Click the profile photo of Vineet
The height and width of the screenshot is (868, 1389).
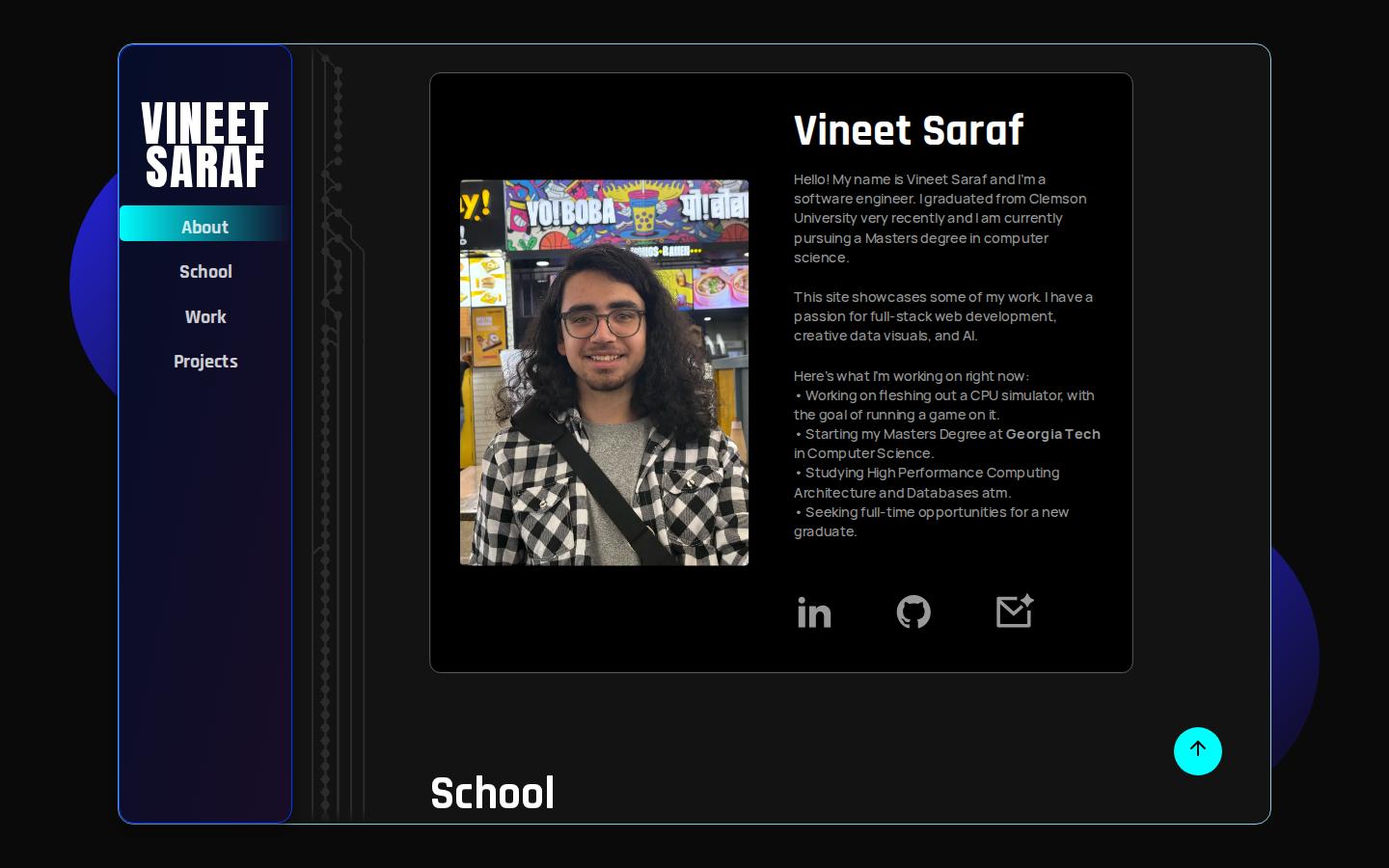click(x=604, y=372)
